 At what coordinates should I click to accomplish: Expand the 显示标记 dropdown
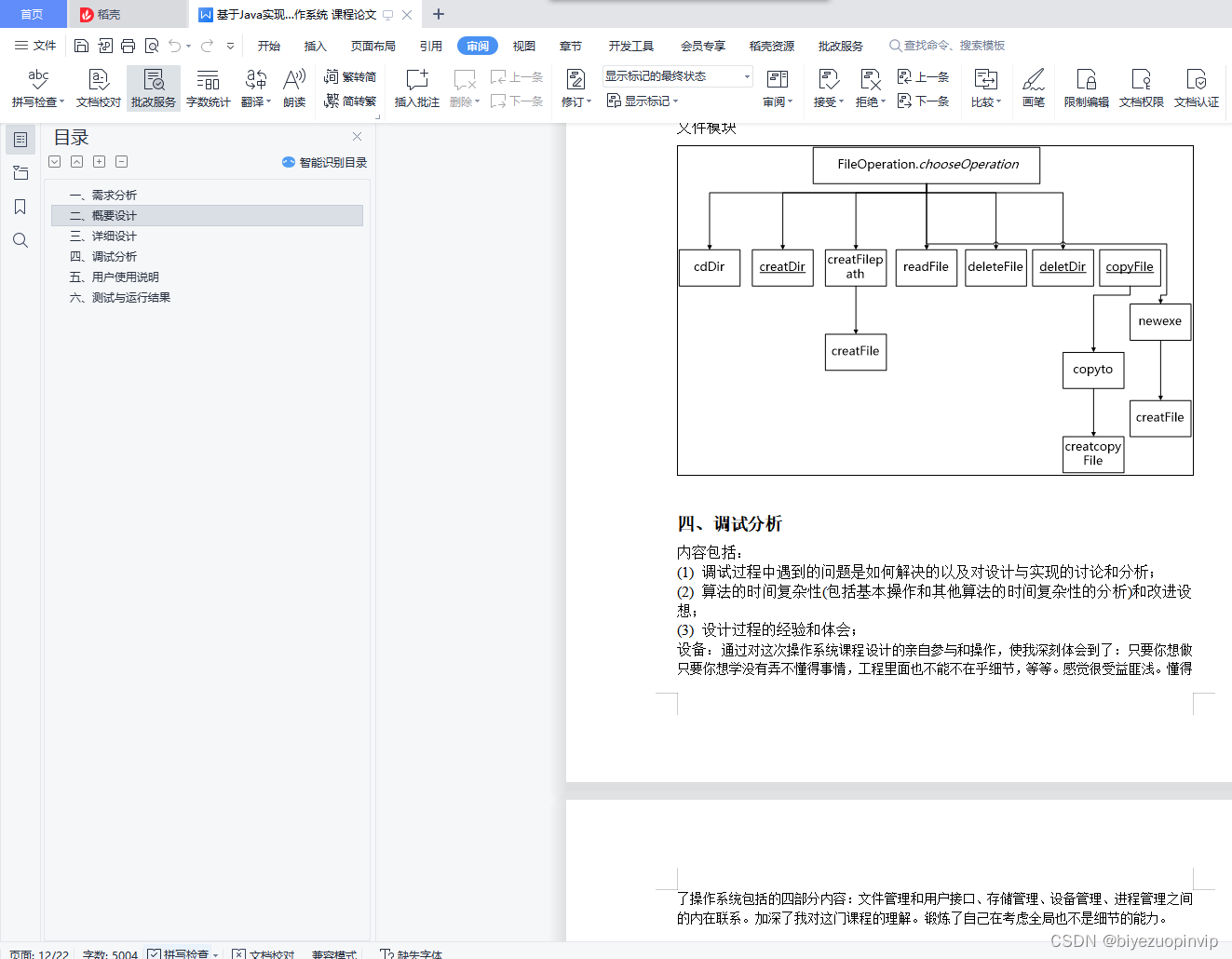643,101
